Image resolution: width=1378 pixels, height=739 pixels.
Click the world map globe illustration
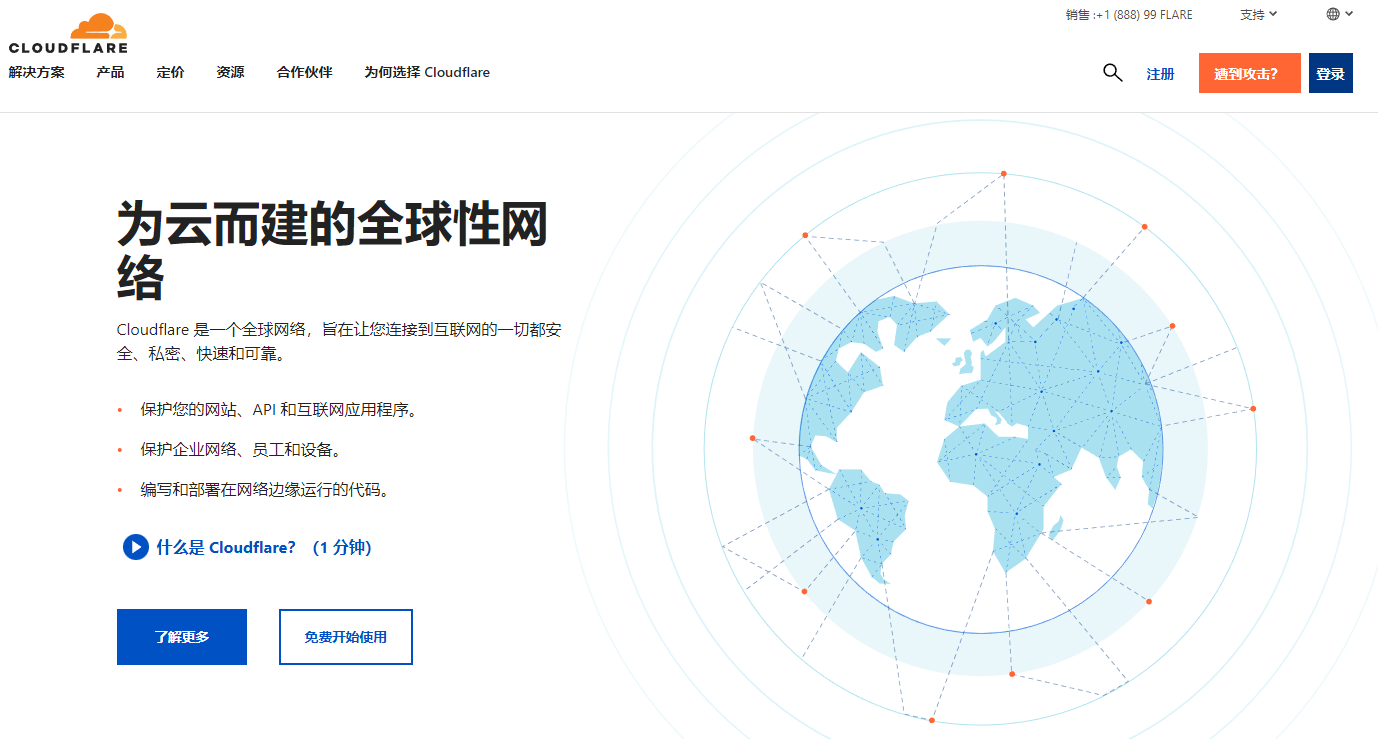981,448
